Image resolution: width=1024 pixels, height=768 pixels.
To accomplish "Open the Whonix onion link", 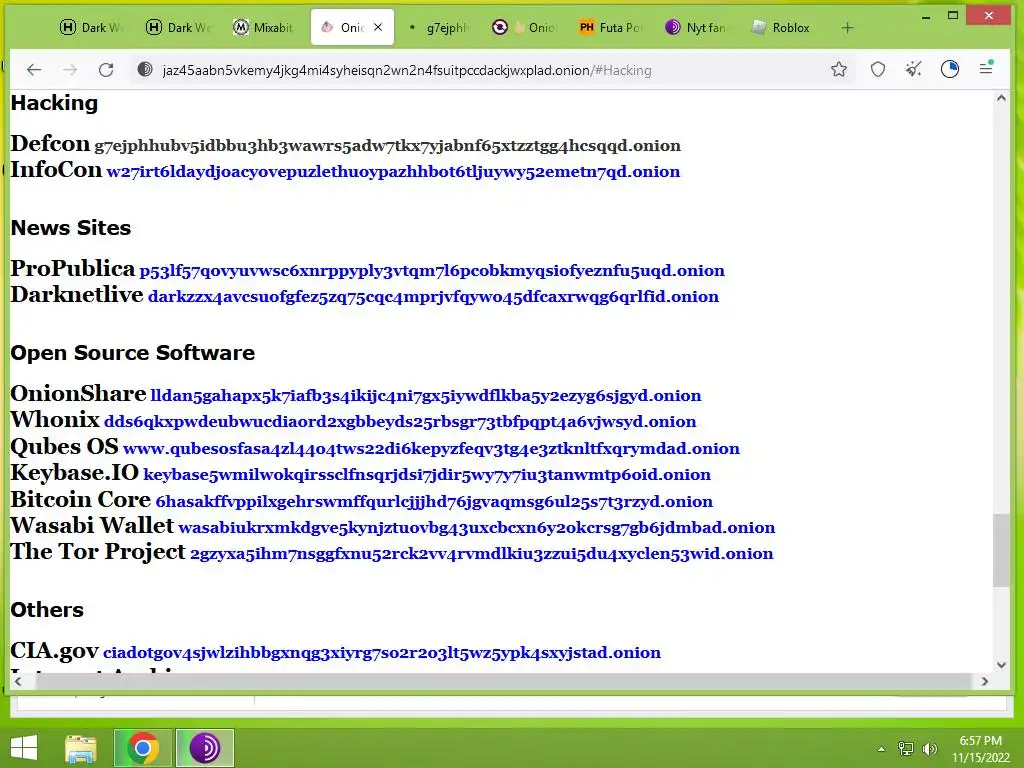I will pyautogui.click(x=400, y=422).
